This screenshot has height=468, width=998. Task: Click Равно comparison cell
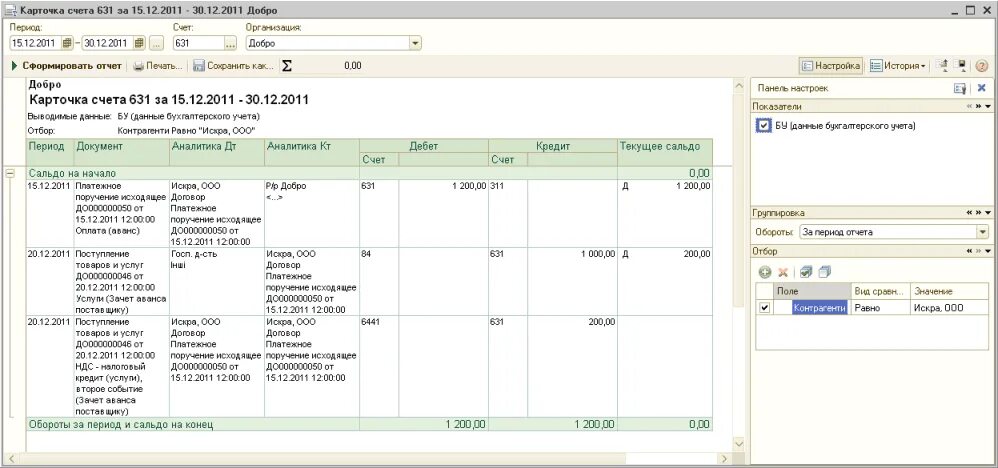coord(879,308)
